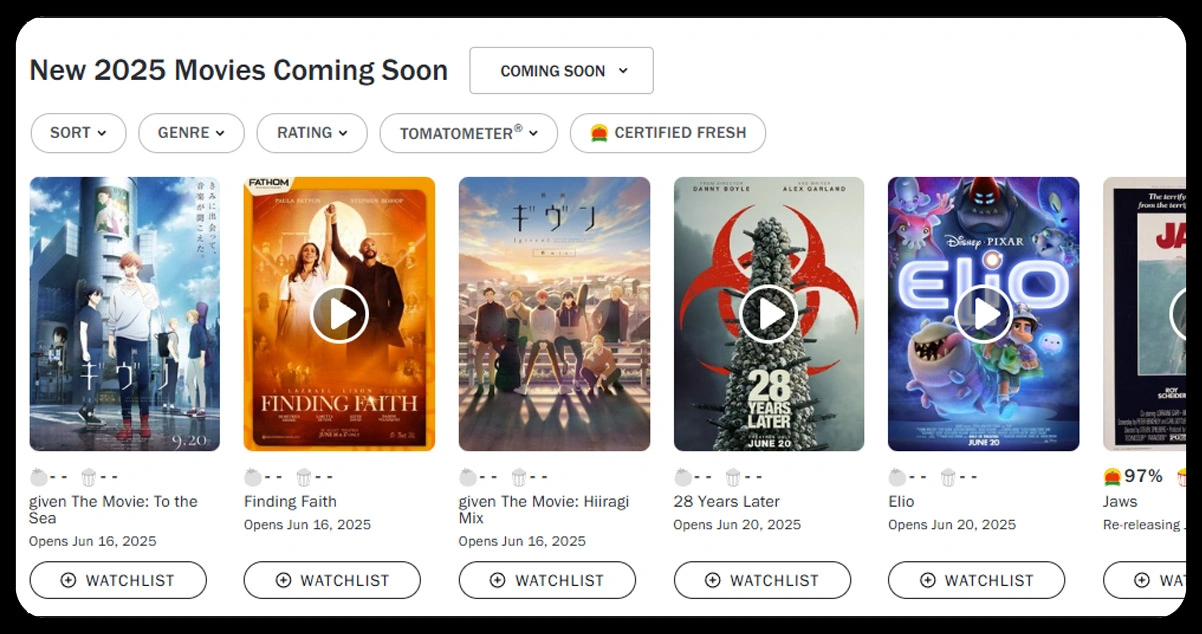Select the given The Movie: Hiiragi Mix poster
1202x634 pixels.
click(554, 314)
